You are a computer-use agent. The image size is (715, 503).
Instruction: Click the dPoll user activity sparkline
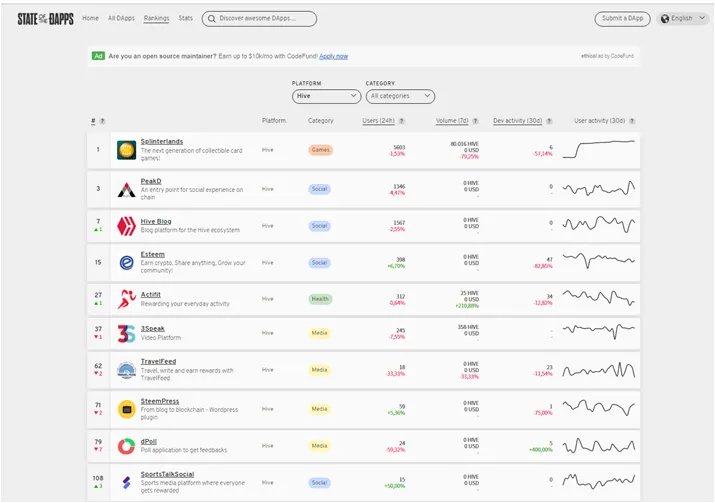point(599,446)
